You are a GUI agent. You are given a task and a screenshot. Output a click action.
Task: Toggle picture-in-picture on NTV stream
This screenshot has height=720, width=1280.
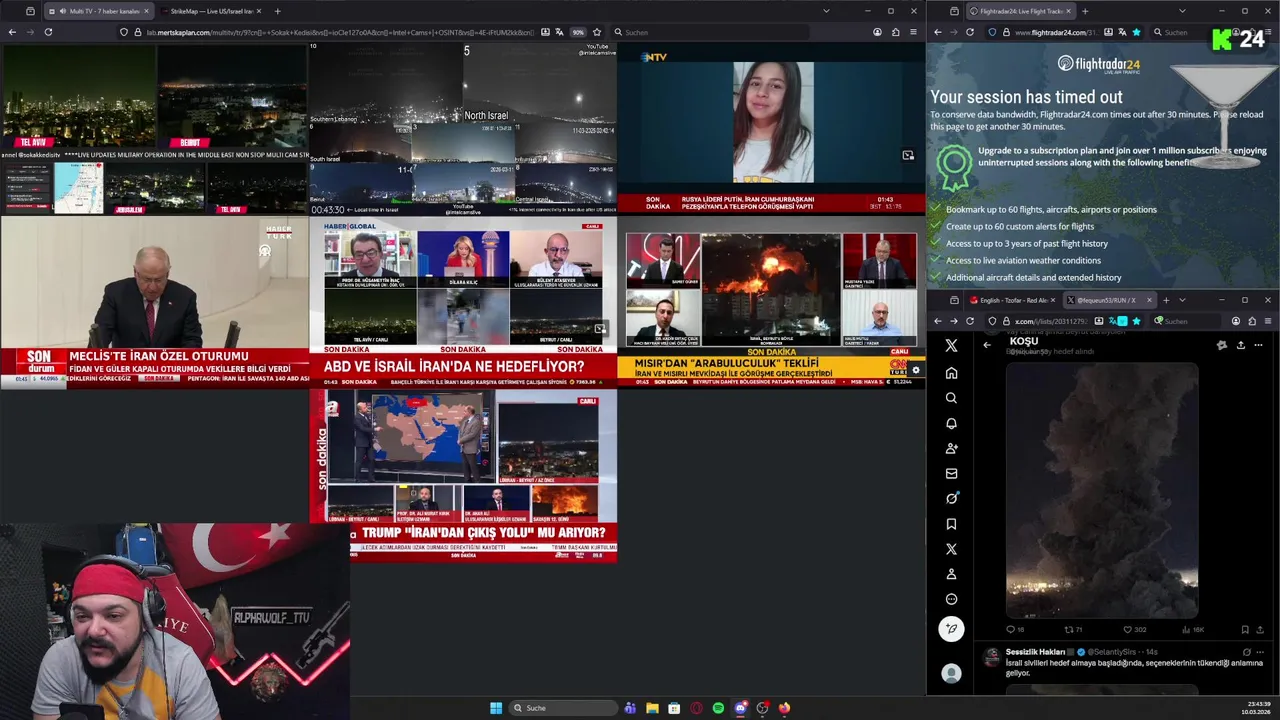pos(908,155)
